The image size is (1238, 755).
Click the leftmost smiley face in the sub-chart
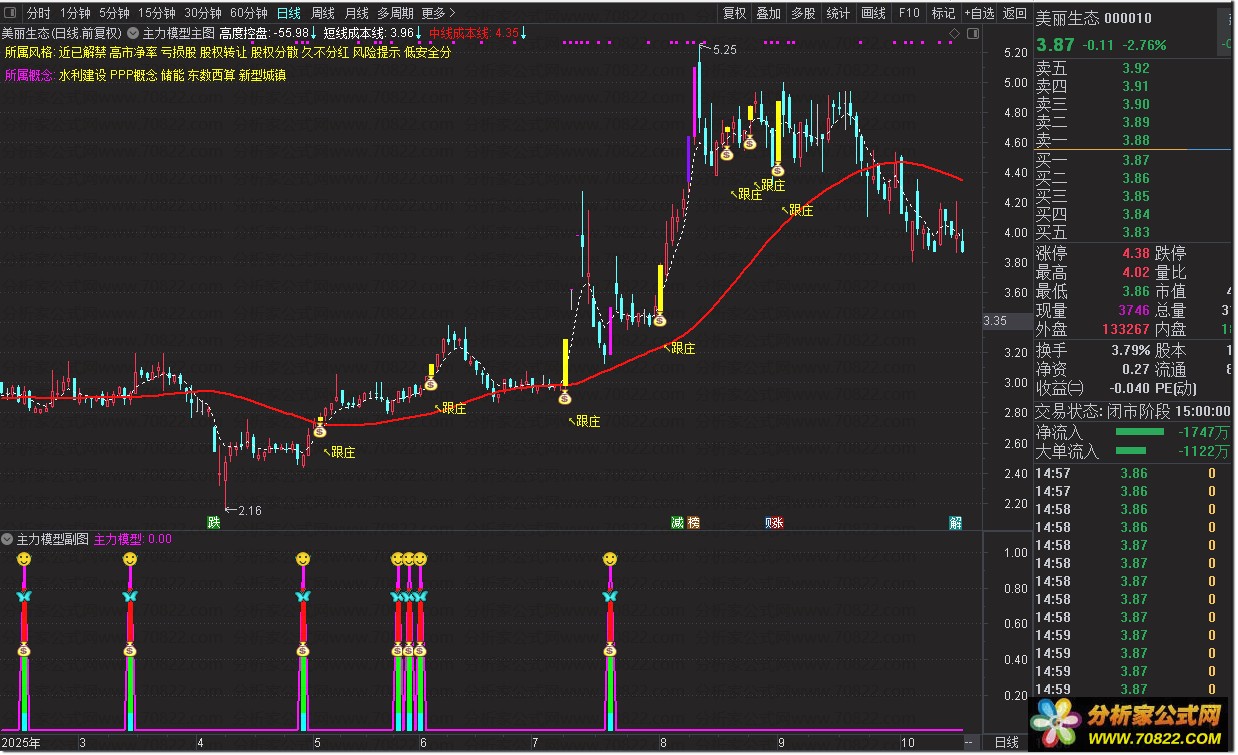tap(24, 558)
